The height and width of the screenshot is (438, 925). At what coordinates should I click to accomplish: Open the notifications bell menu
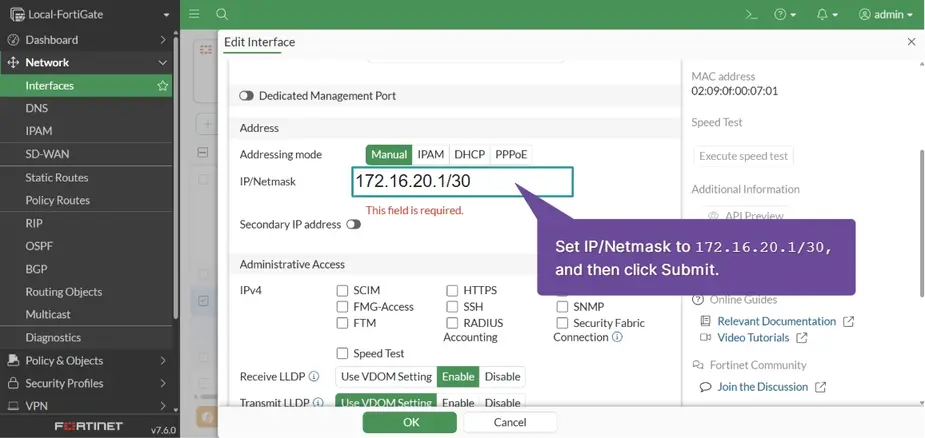coord(827,15)
